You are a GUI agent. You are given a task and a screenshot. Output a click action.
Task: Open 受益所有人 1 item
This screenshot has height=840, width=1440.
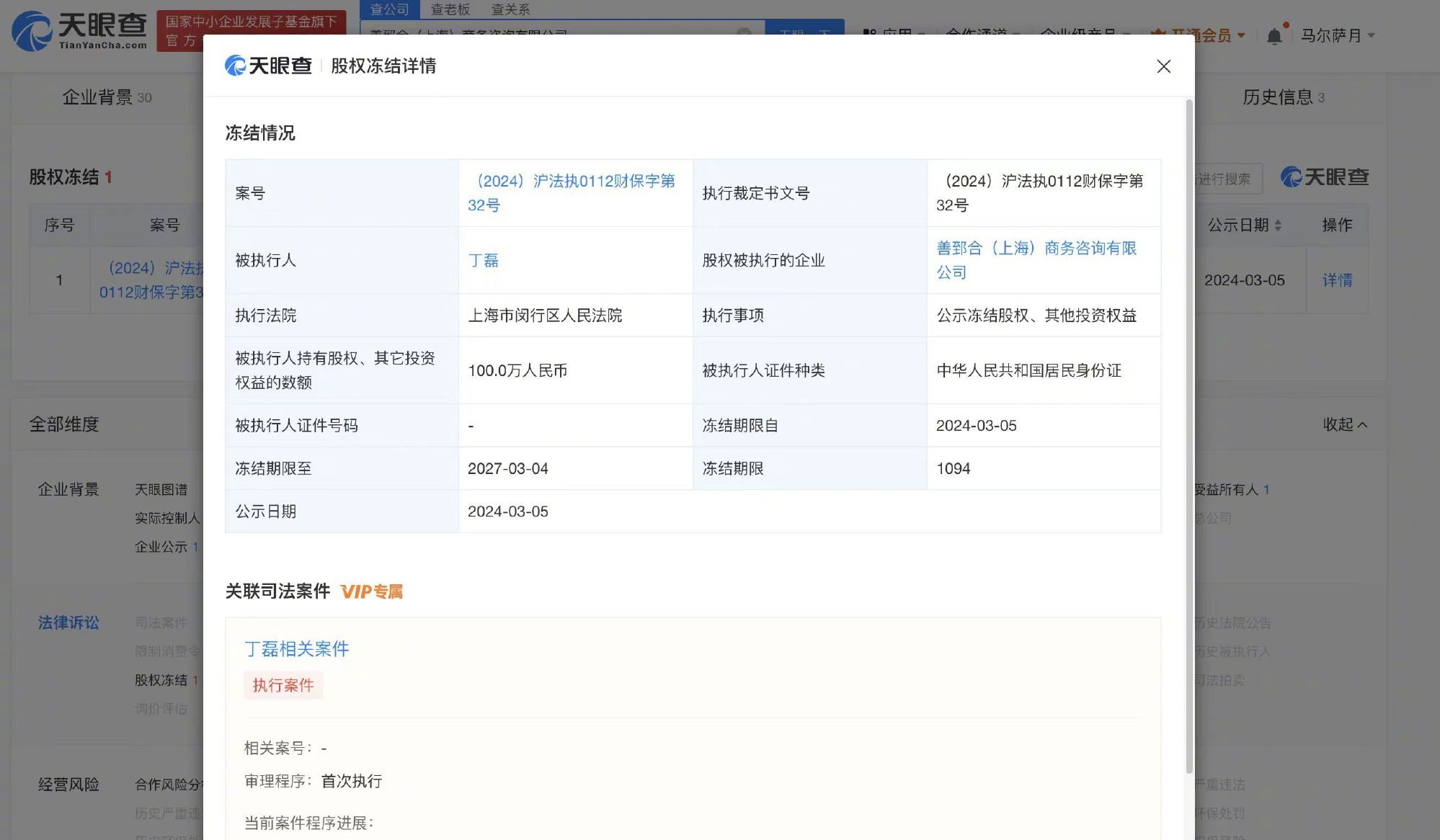pos(1231,490)
